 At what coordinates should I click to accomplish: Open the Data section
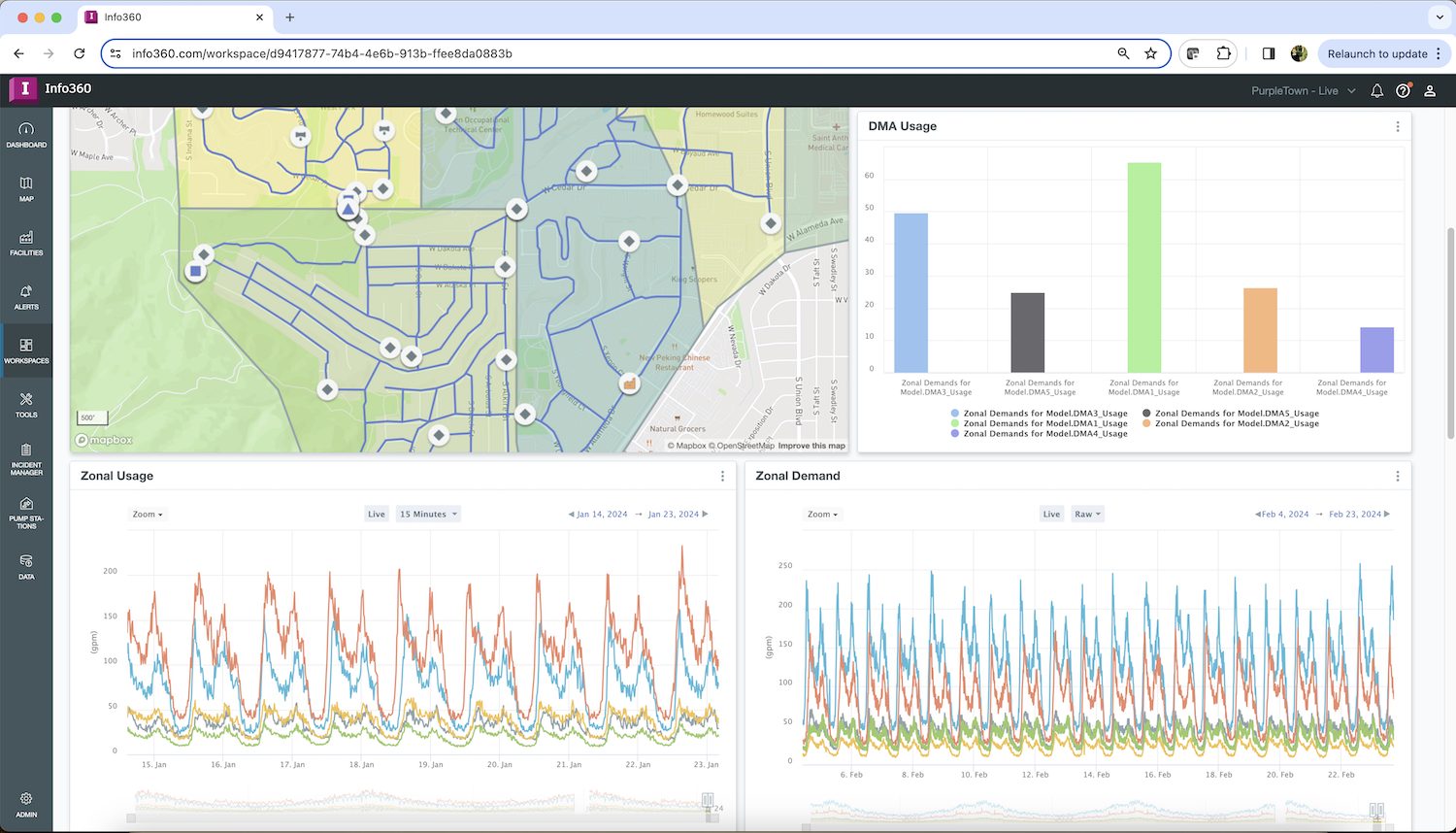(x=26, y=568)
